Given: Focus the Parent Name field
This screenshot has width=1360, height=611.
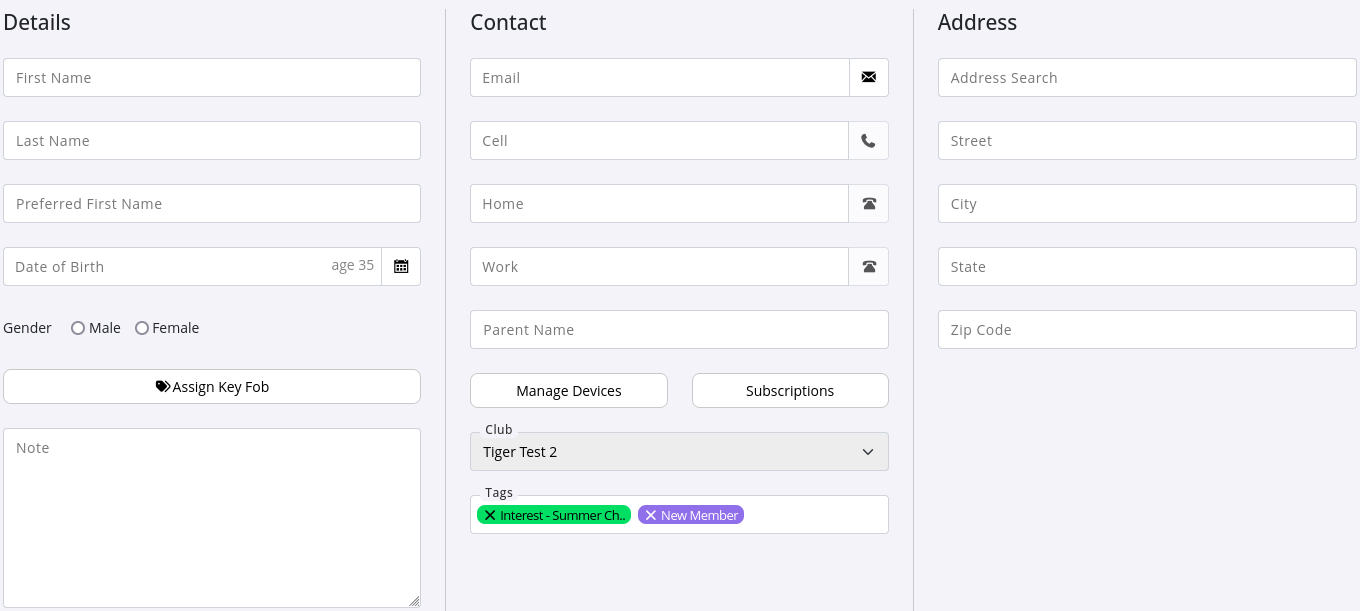Looking at the screenshot, I should (x=679, y=330).
